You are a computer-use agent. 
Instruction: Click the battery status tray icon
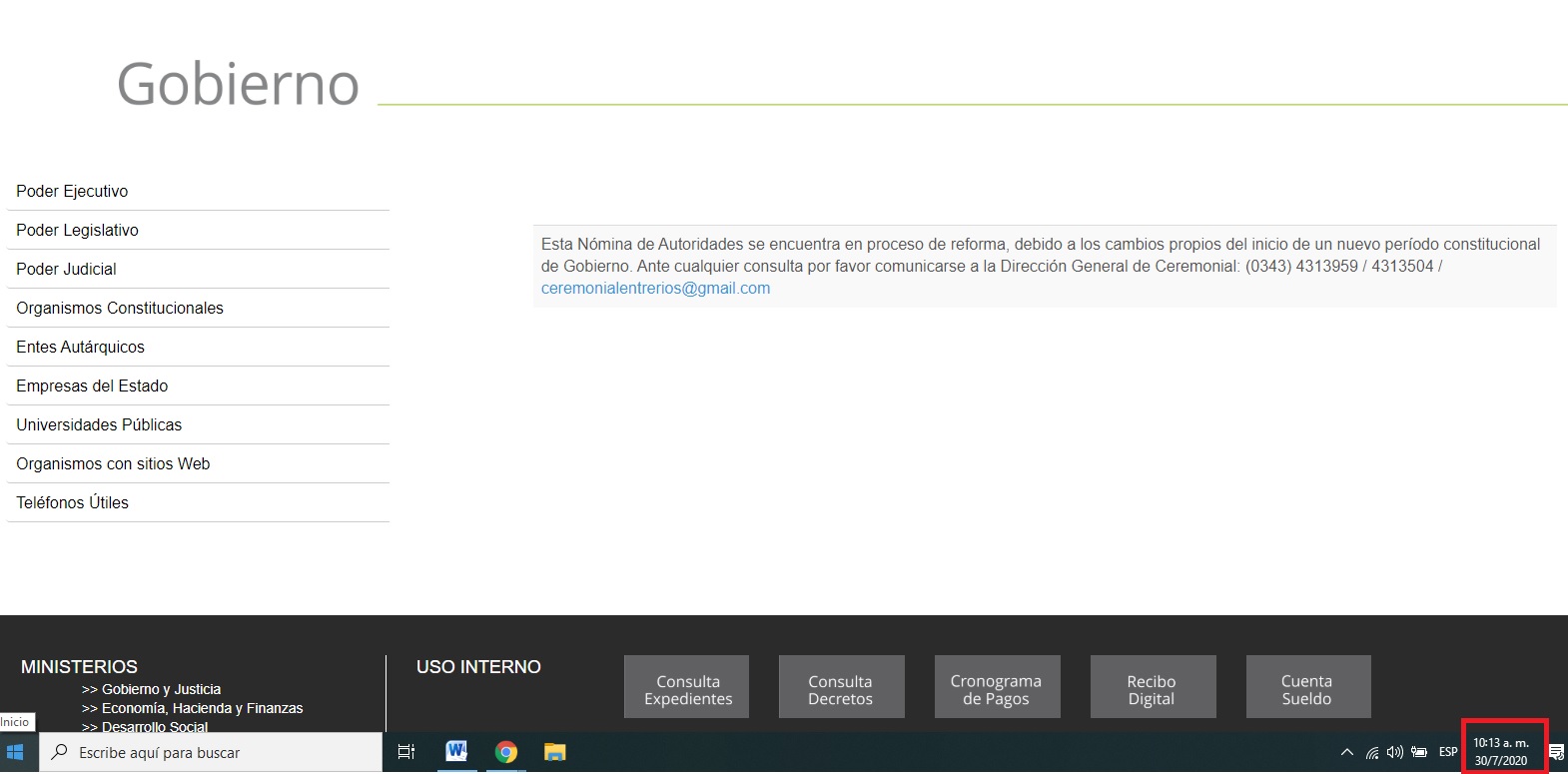point(1418,752)
